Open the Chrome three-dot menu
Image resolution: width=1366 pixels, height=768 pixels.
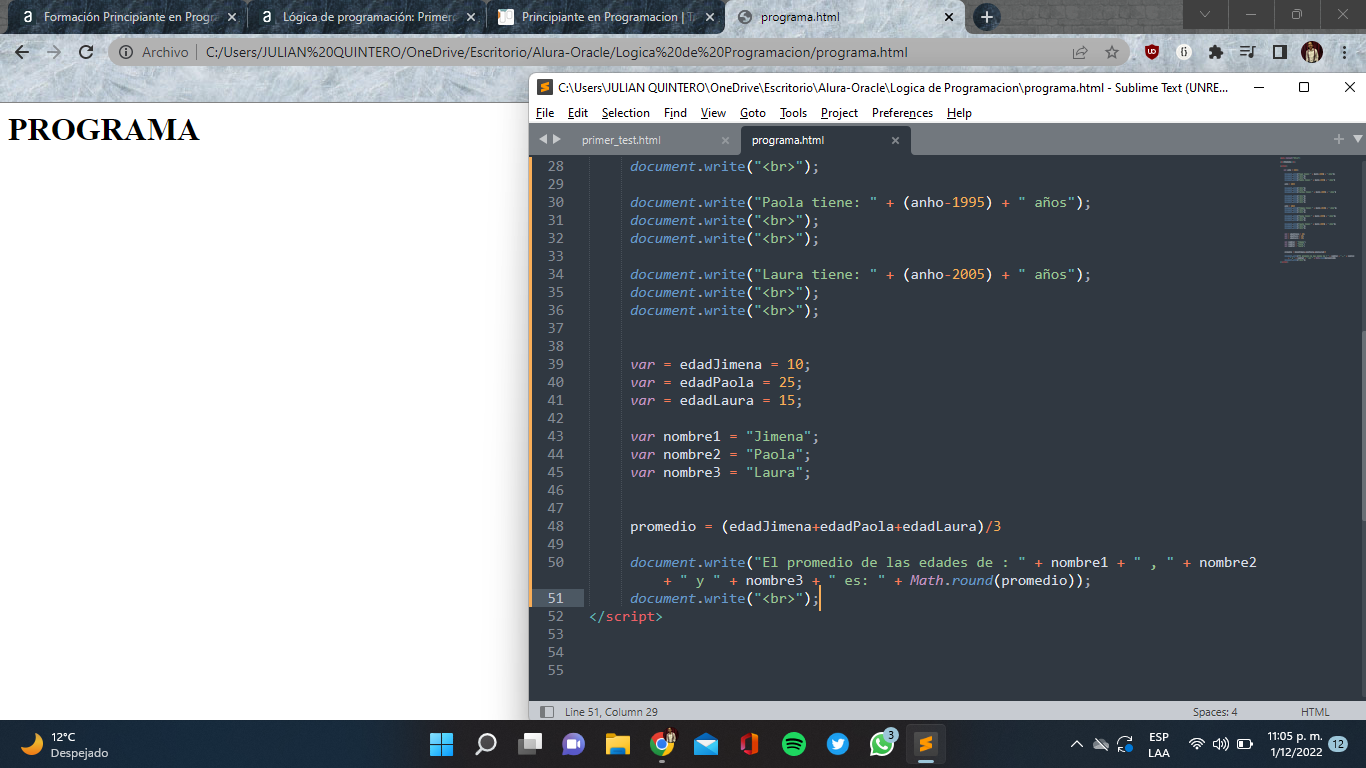pyautogui.click(x=1344, y=52)
